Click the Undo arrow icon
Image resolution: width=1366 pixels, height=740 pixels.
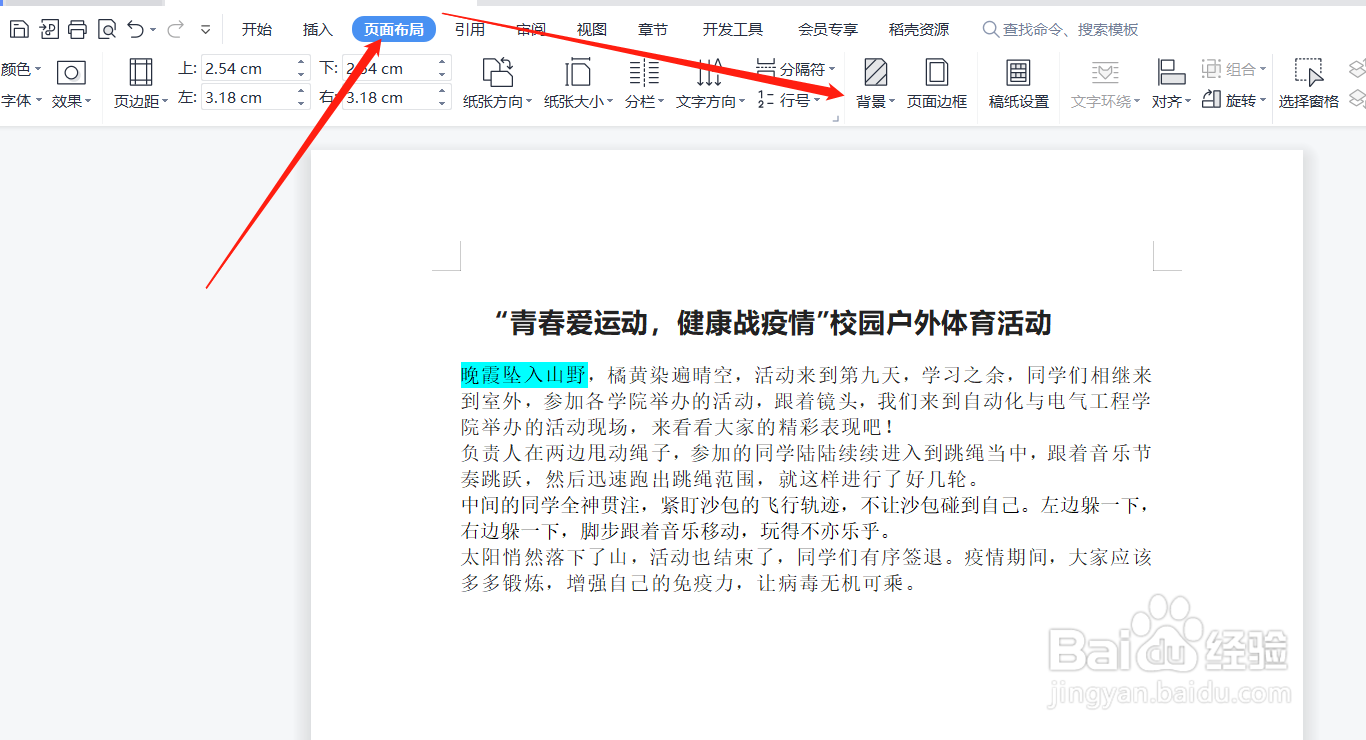point(135,29)
